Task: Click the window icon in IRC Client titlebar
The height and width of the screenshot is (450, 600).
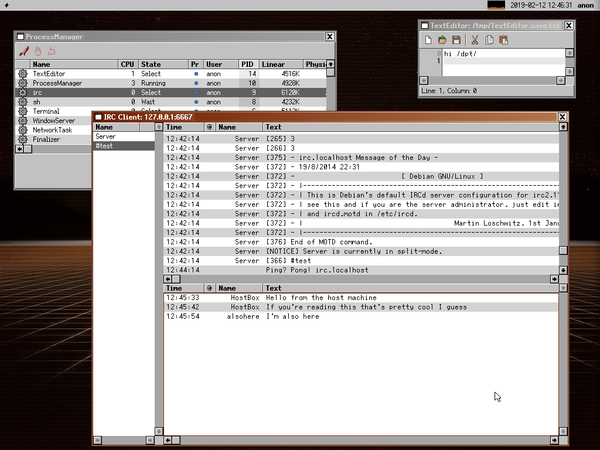Action: [x=98, y=117]
